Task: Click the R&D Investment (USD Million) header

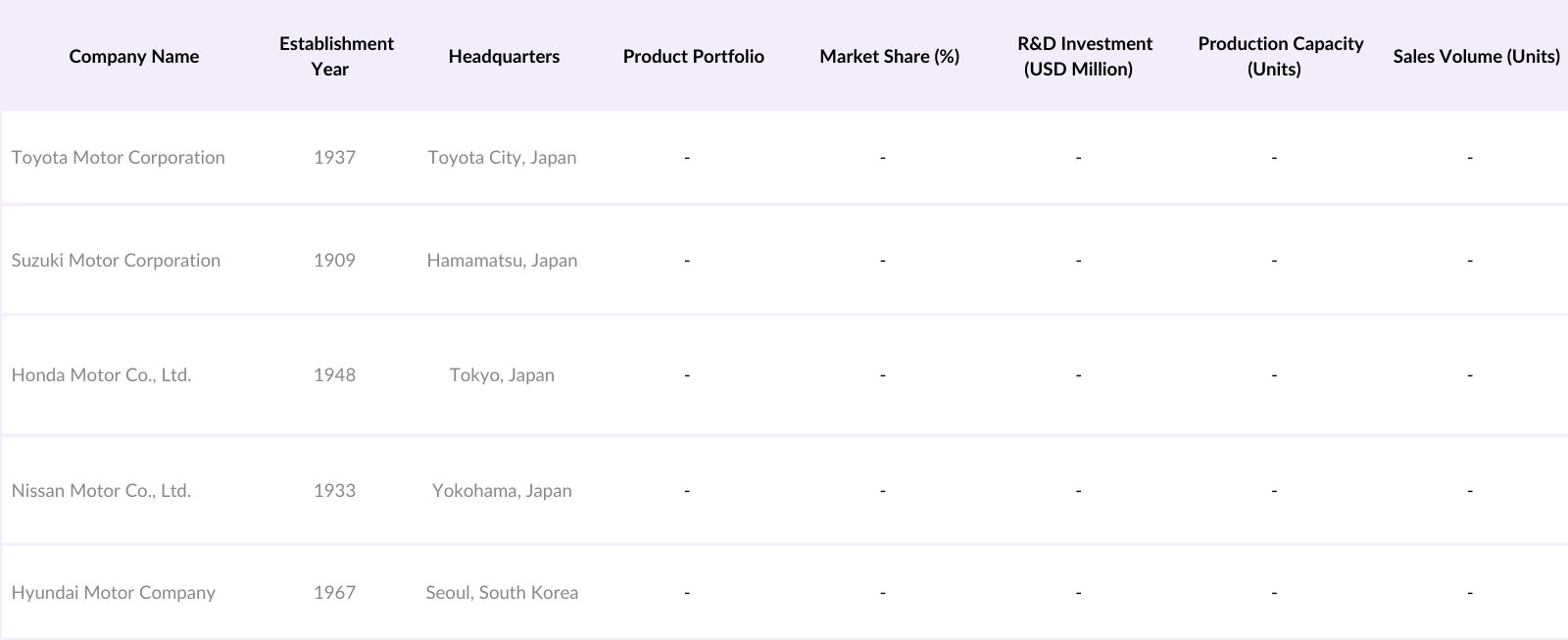Action: tap(1084, 56)
